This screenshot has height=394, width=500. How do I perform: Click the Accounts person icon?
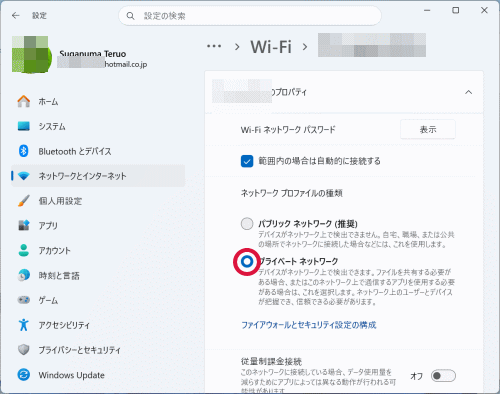tap(24, 250)
